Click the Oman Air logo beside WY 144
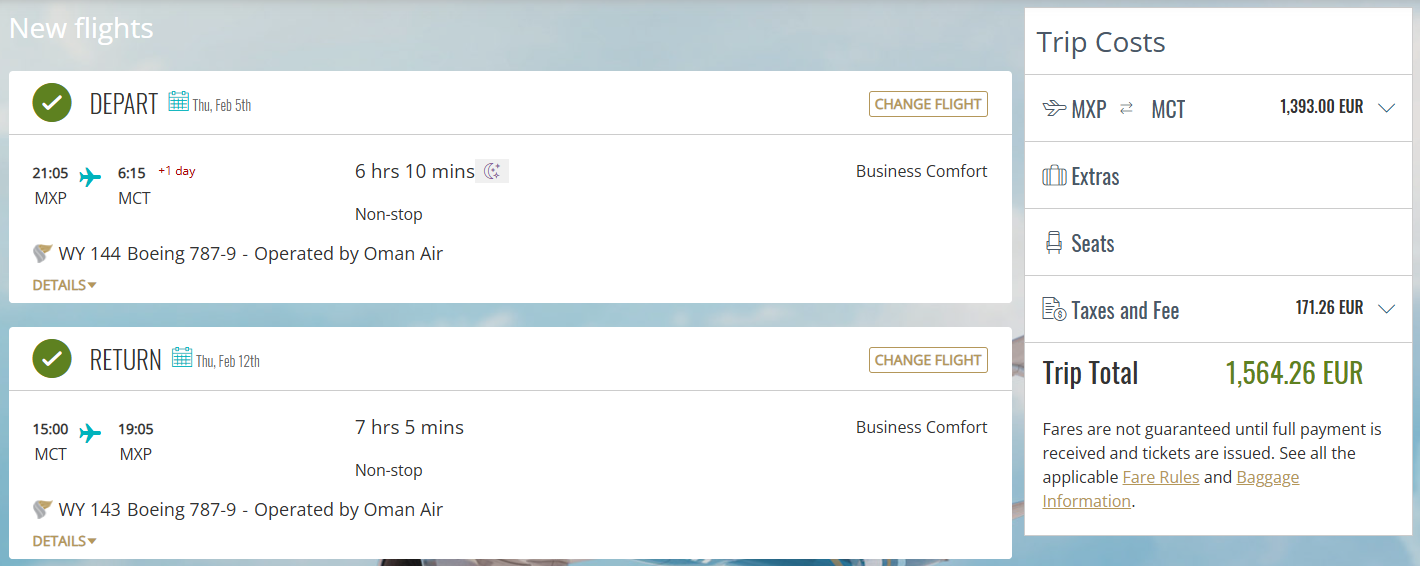This screenshot has height=566, width=1420. click(x=43, y=253)
